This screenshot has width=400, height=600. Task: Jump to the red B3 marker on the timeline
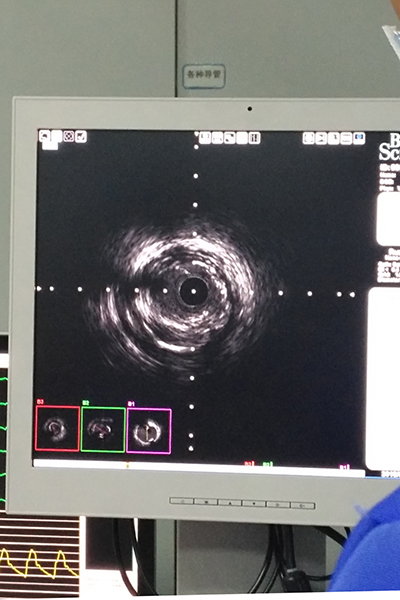point(249,464)
